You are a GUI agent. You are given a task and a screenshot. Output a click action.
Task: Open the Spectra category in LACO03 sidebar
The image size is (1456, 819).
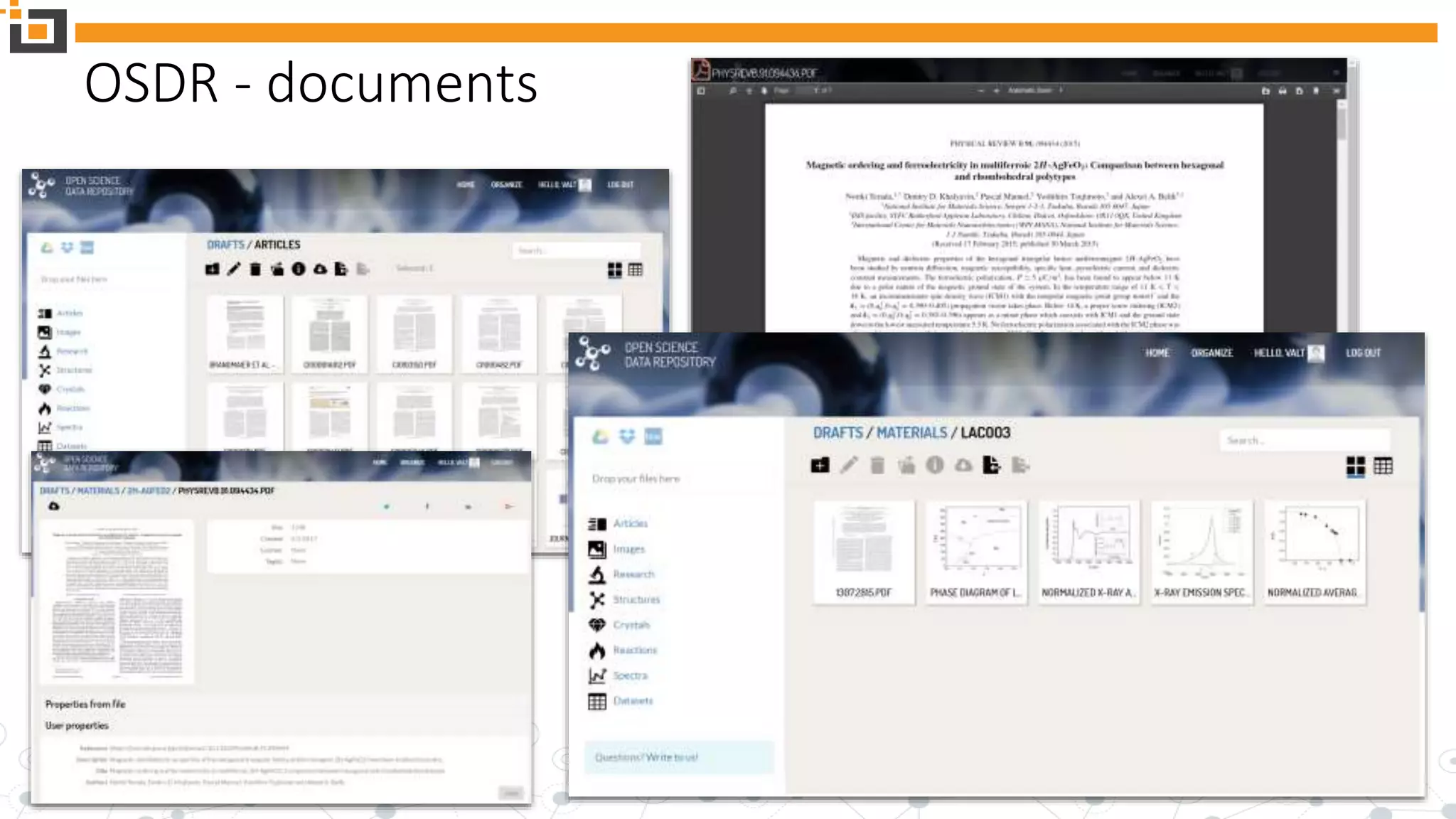[x=630, y=676]
